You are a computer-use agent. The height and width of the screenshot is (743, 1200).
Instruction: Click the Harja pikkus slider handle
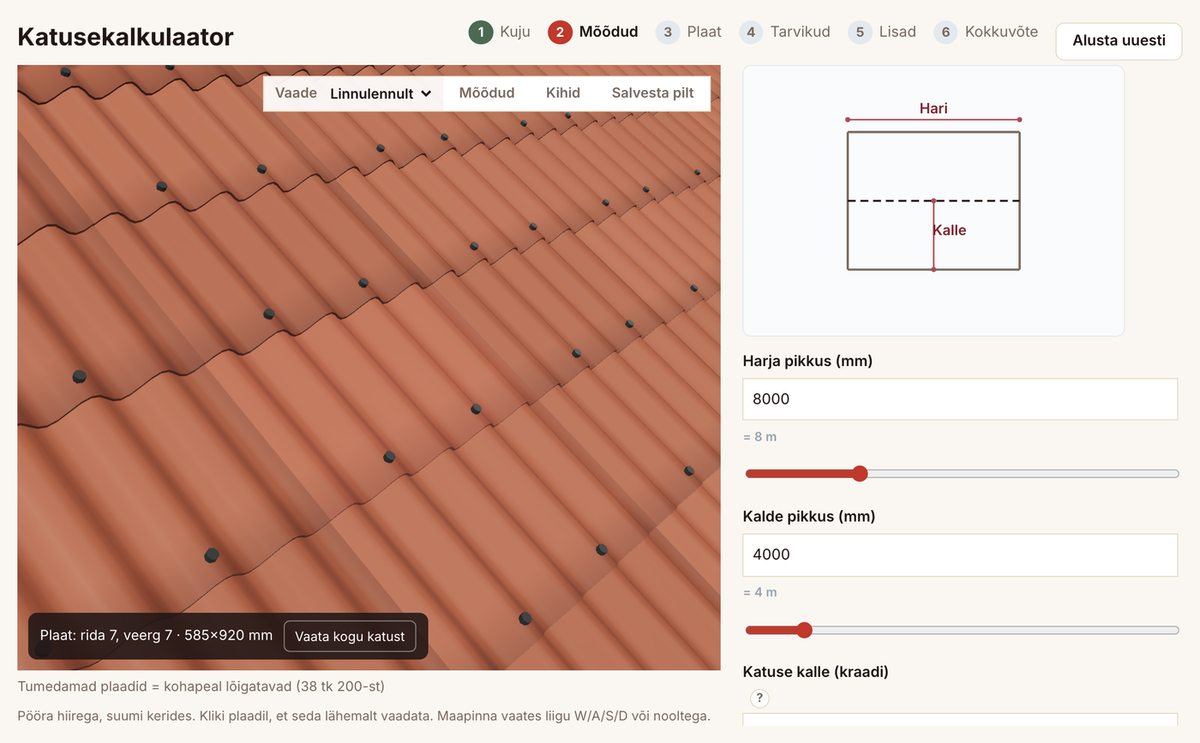point(859,473)
